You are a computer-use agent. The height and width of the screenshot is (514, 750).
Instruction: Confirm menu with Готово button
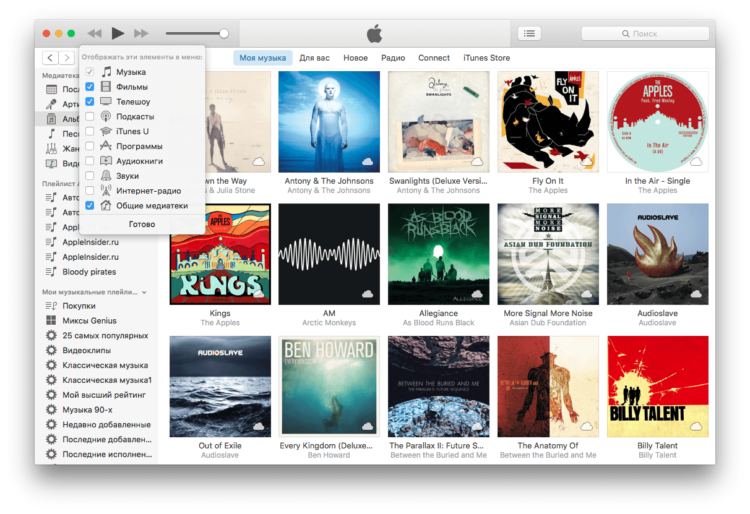tap(142, 224)
